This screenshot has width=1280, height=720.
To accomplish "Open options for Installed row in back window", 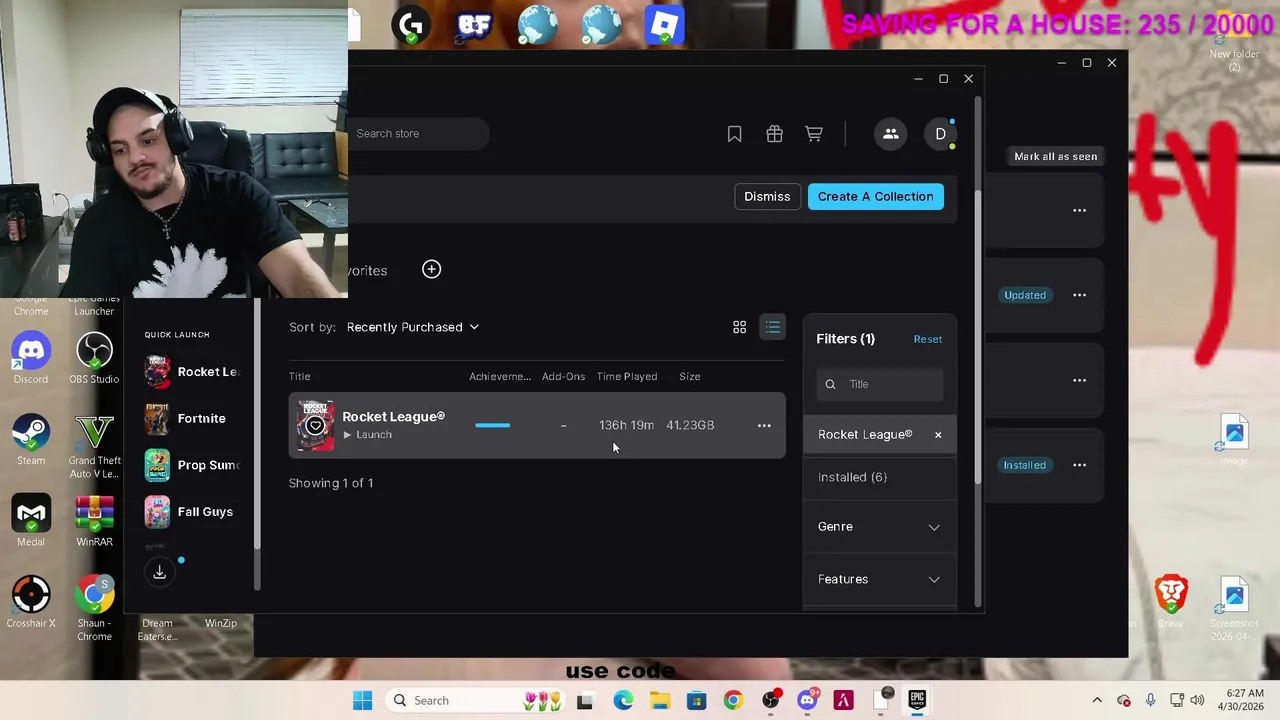I will (x=1079, y=465).
